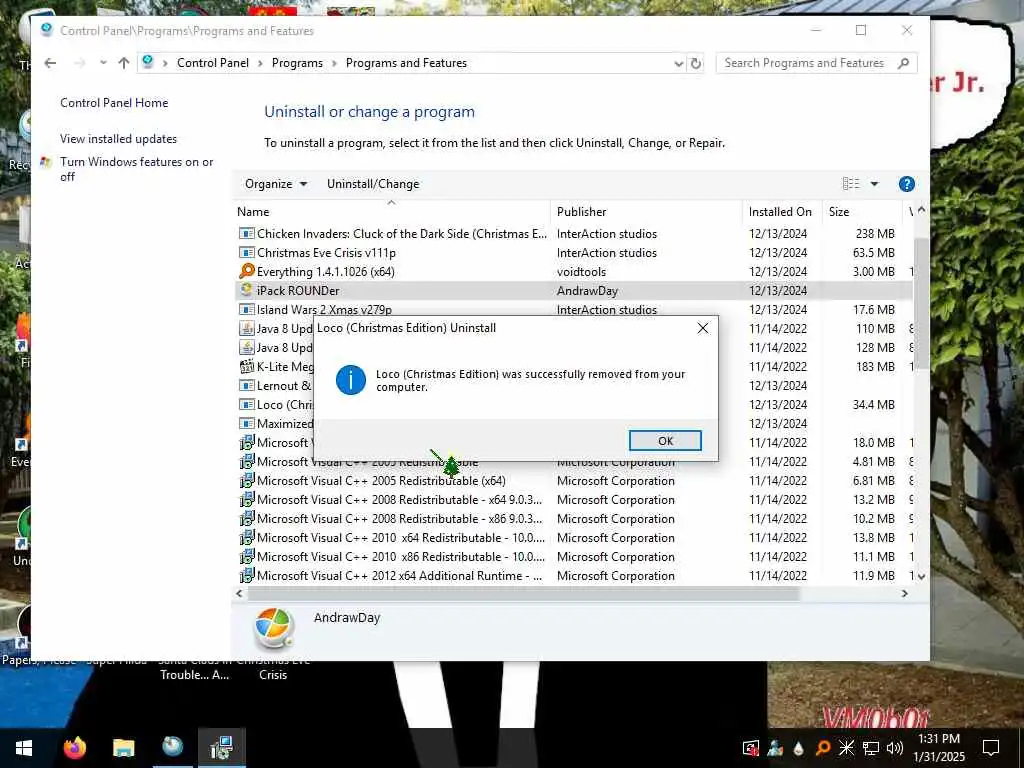The image size is (1024, 768).
Task: Expand the More options view arrow
Action: coord(874,184)
